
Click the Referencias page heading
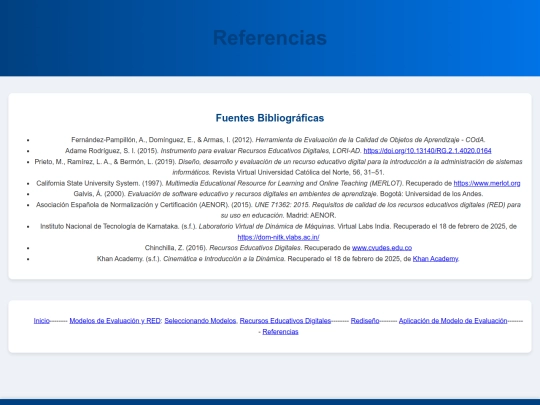pos(270,38)
